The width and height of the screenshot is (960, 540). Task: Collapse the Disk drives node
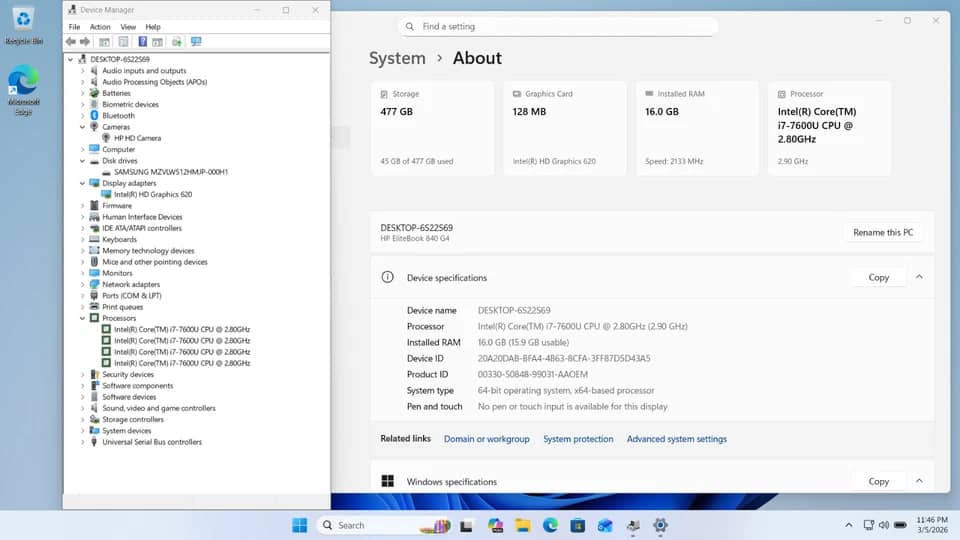(x=83, y=161)
